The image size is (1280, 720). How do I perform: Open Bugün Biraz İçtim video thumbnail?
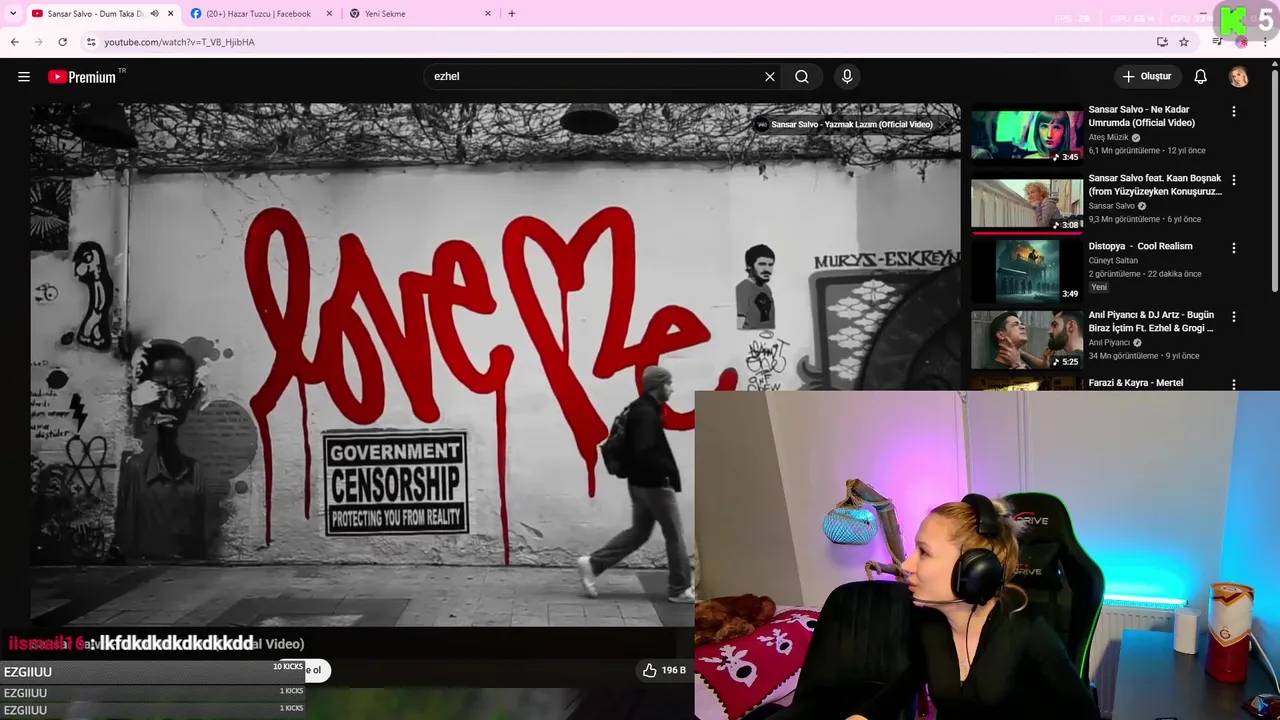coord(1027,341)
